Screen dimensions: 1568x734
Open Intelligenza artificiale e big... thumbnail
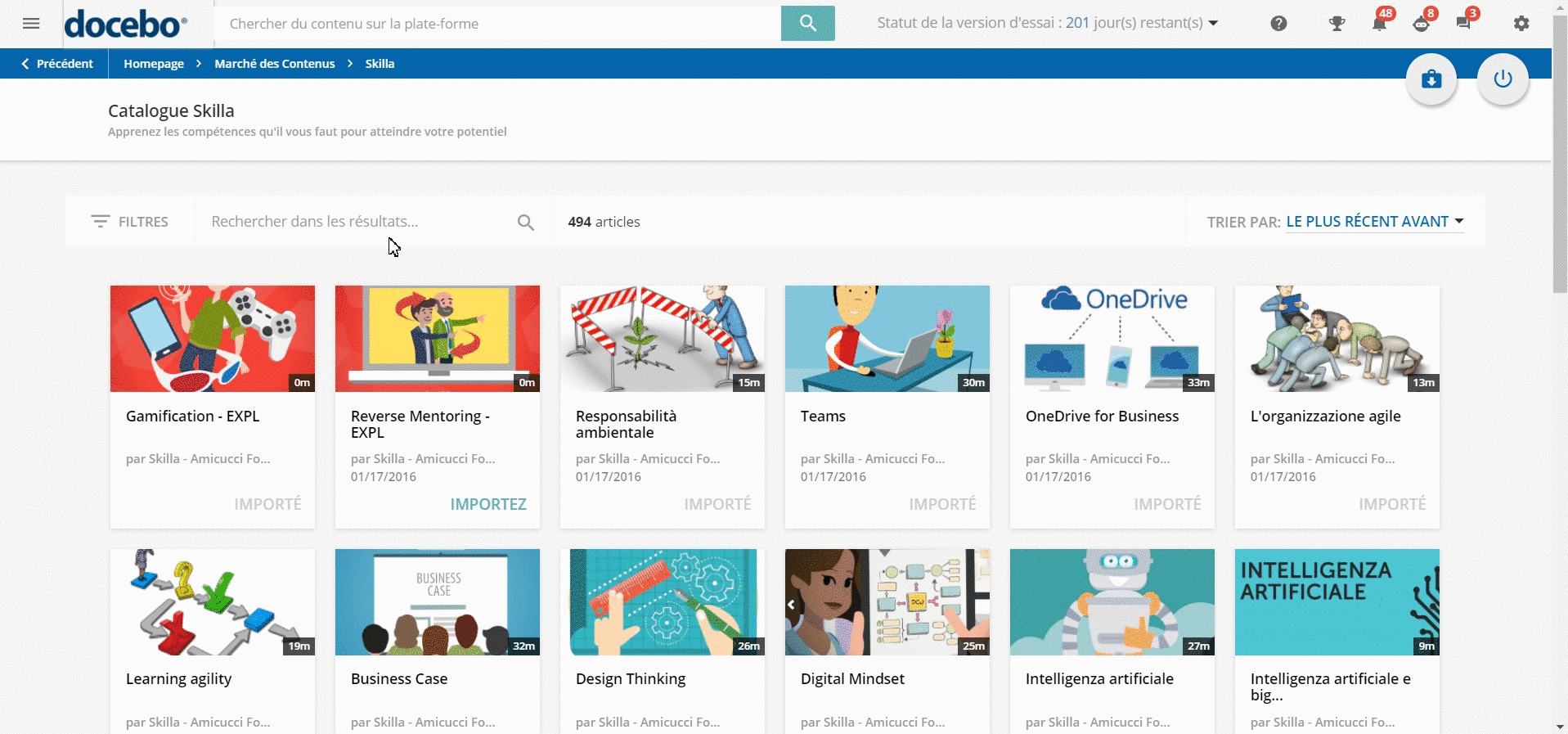pos(1337,602)
